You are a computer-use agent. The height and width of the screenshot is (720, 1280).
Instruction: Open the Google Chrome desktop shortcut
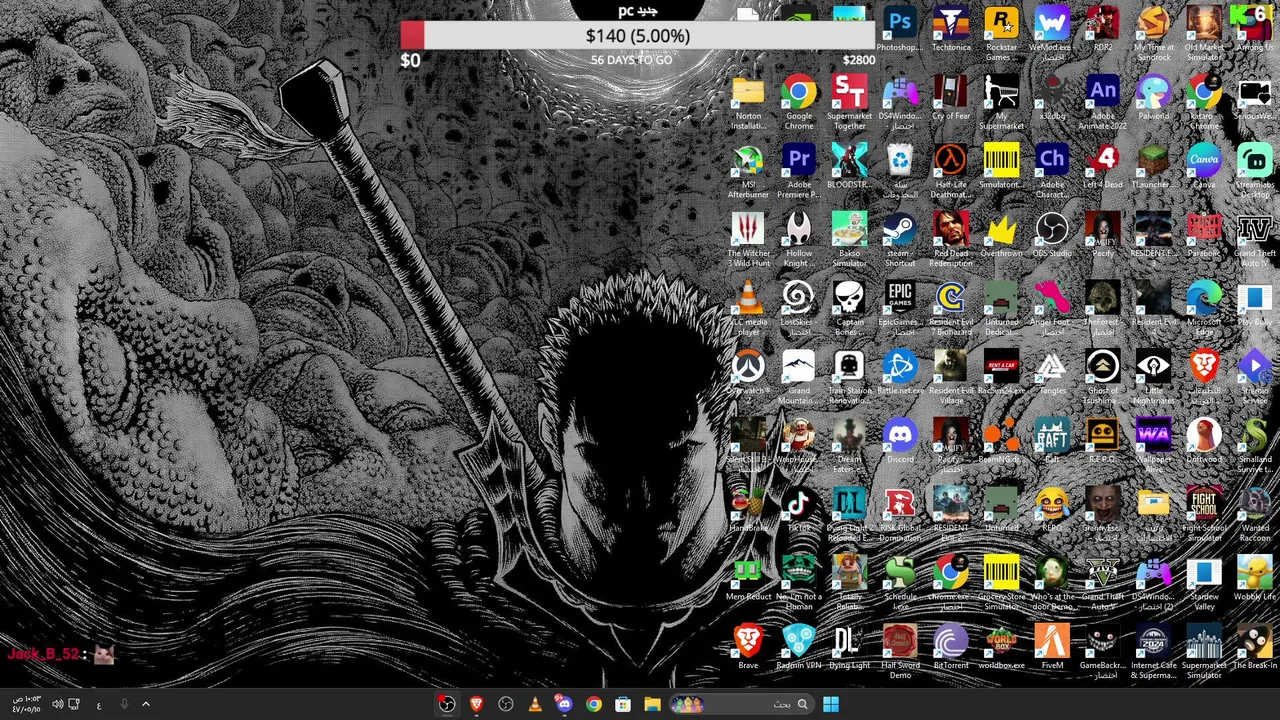click(x=799, y=103)
